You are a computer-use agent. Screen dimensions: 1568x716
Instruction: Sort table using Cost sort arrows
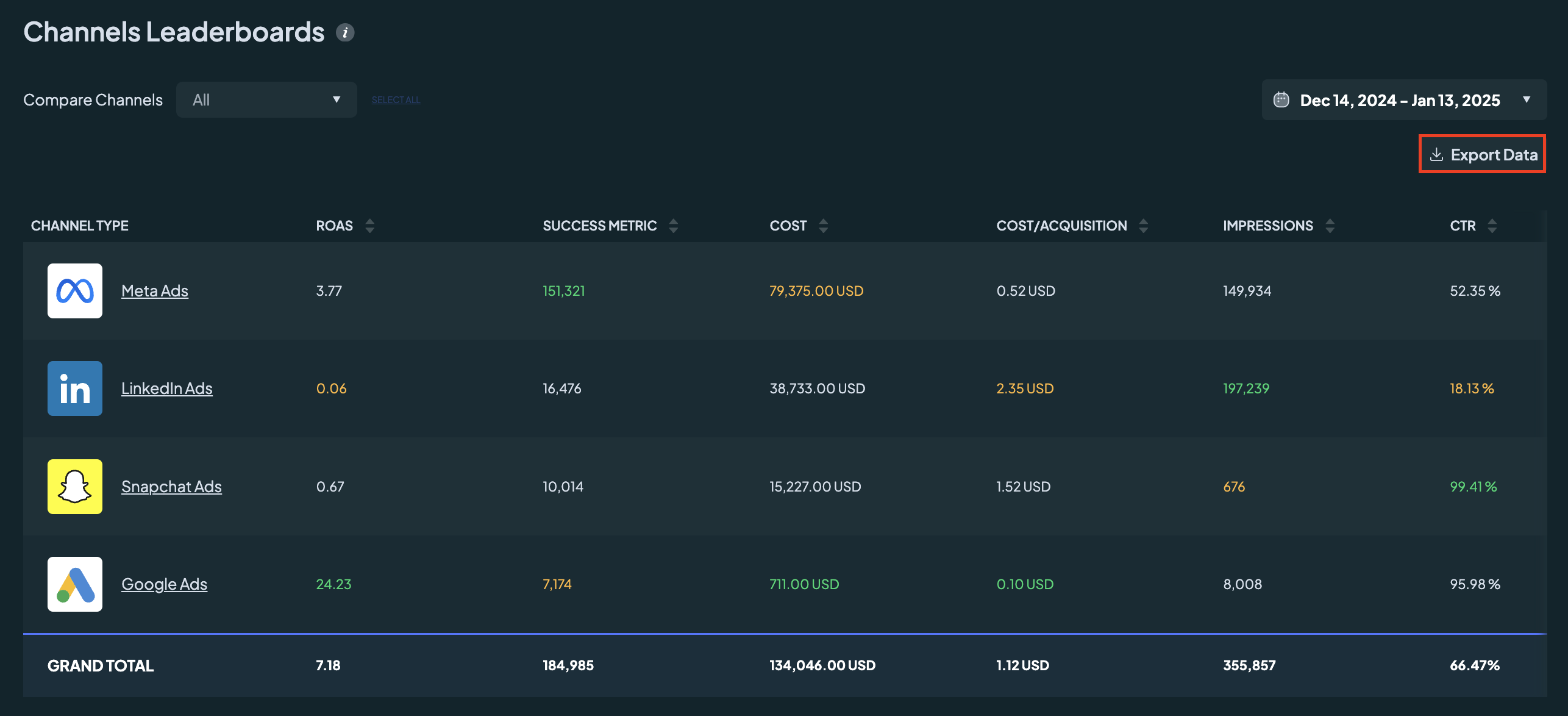823,226
